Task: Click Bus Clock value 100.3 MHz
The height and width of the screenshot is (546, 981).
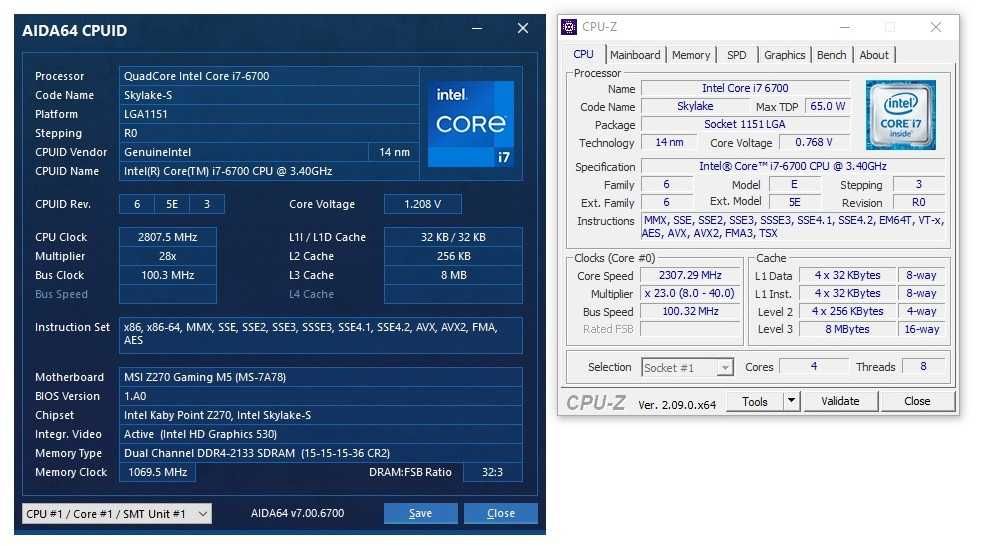Action: pos(168,275)
